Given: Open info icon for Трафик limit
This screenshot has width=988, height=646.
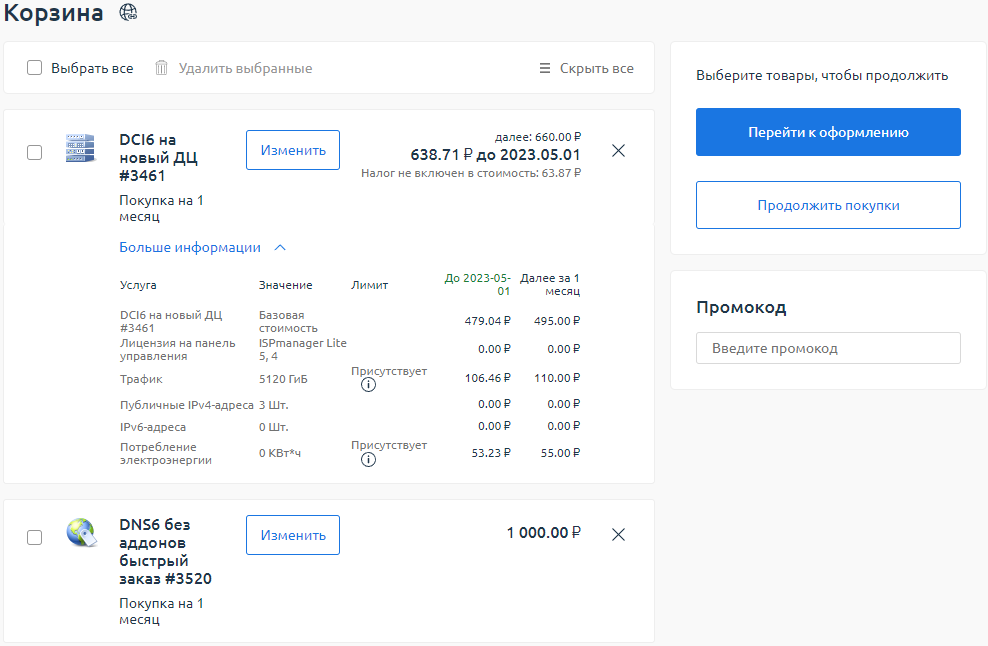Looking at the screenshot, I should [x=369, y=384].
